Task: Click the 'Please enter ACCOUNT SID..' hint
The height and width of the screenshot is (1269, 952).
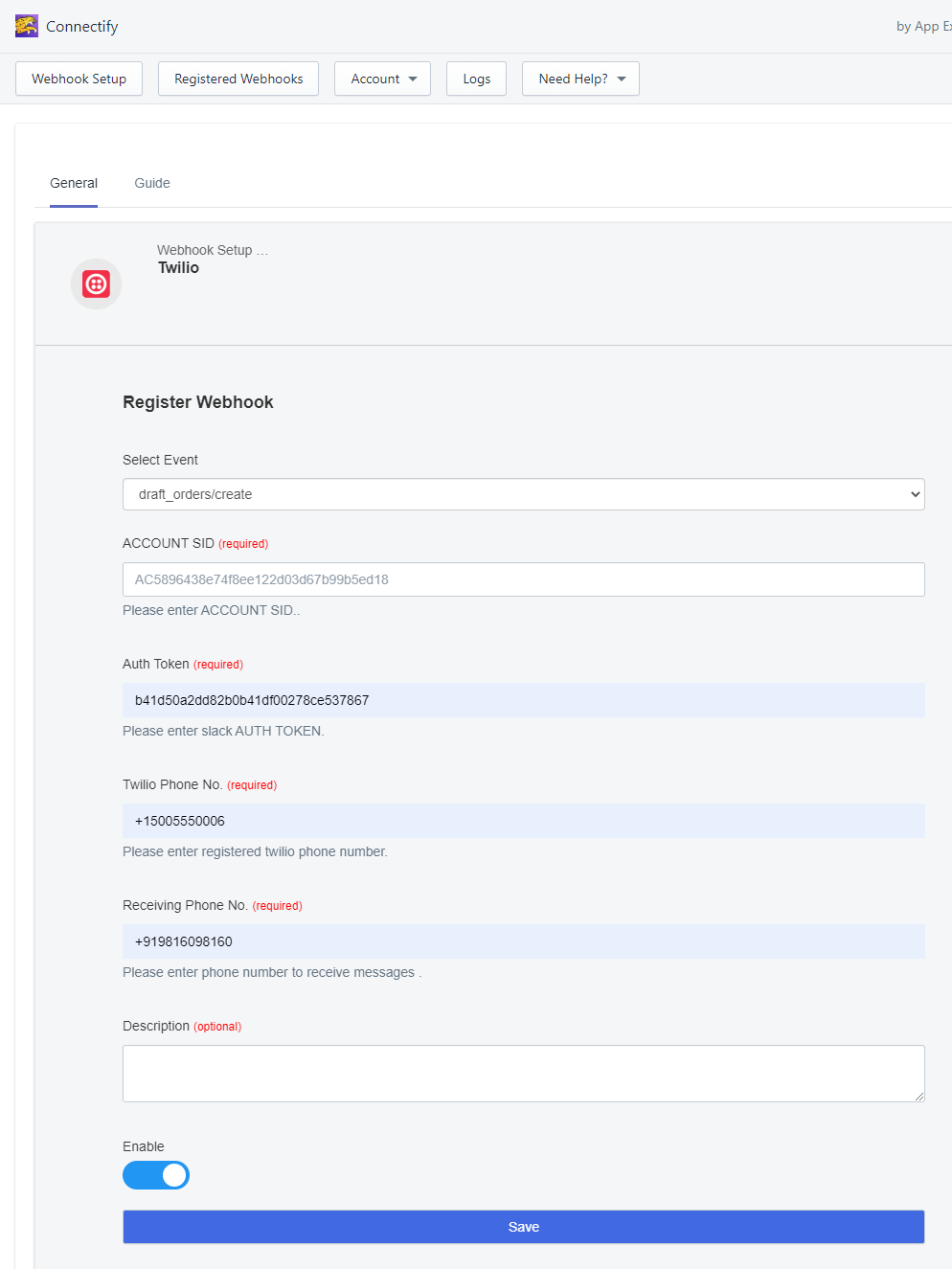Action: (212, 610)
